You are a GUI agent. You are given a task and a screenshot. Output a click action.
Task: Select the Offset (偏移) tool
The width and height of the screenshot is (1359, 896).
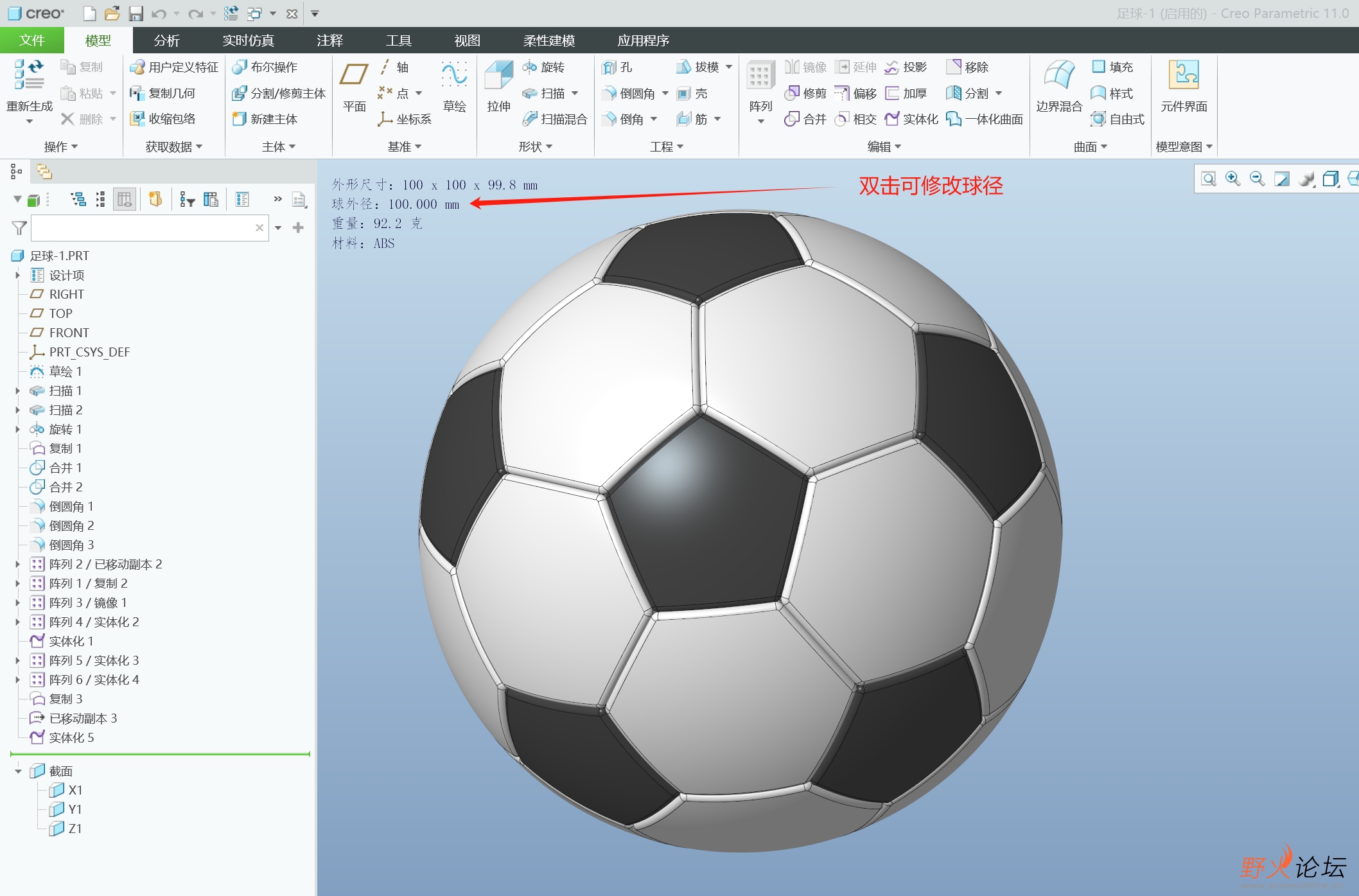pos(855,93)
